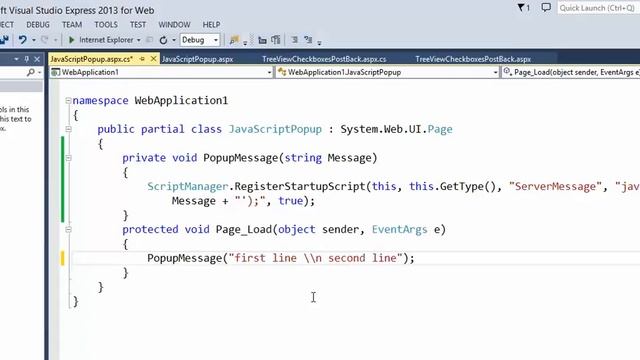Open the HELP menu
The height and width of the screenshot is (360, 640).
click(x=211, y=24)
